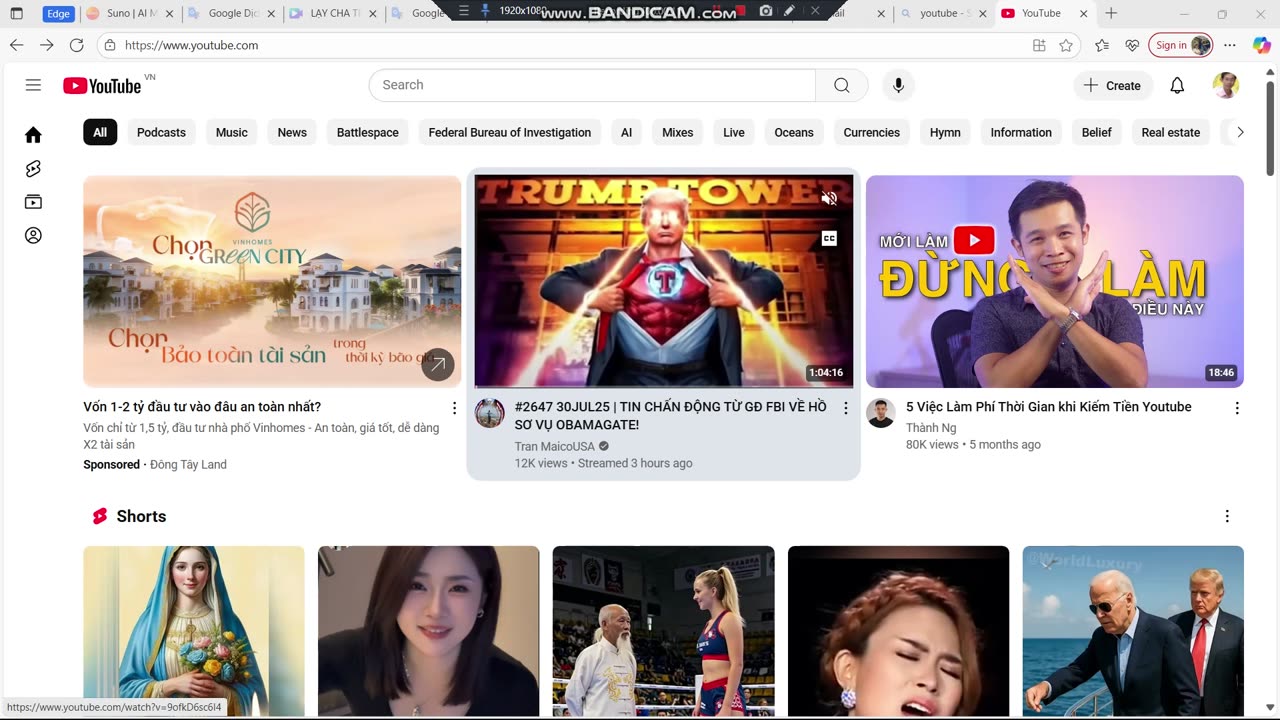Open Tran MaicoUSA channel avatar

(x=489, y=413)
